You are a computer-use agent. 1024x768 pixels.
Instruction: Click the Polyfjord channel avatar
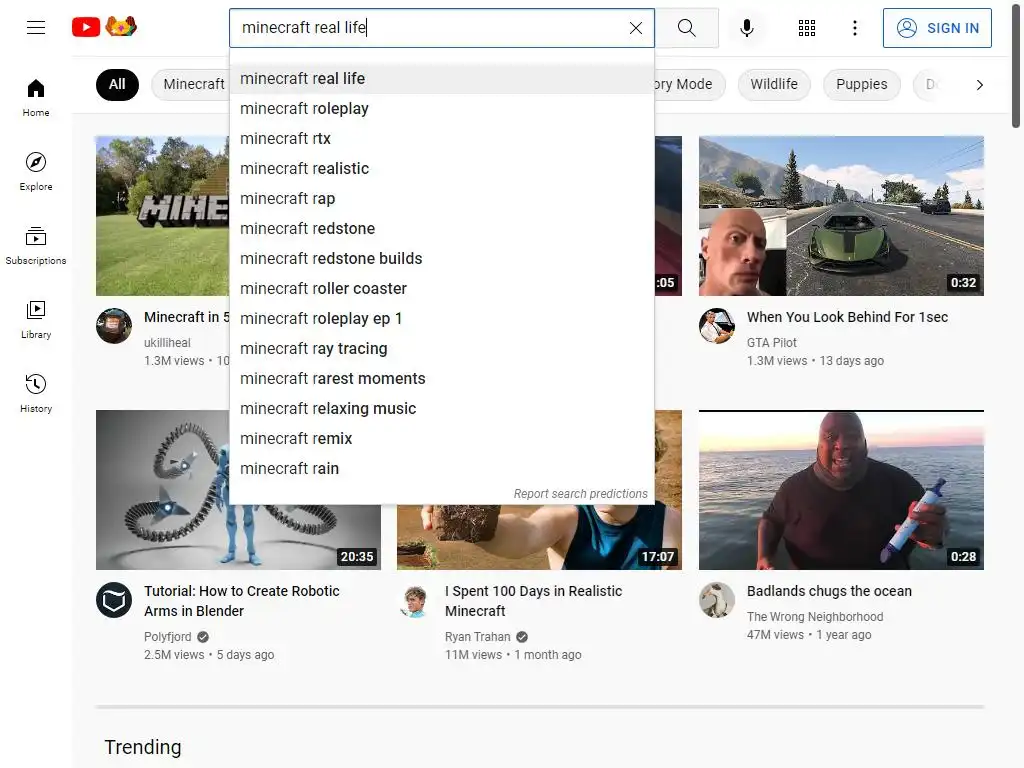coord(114,600)
